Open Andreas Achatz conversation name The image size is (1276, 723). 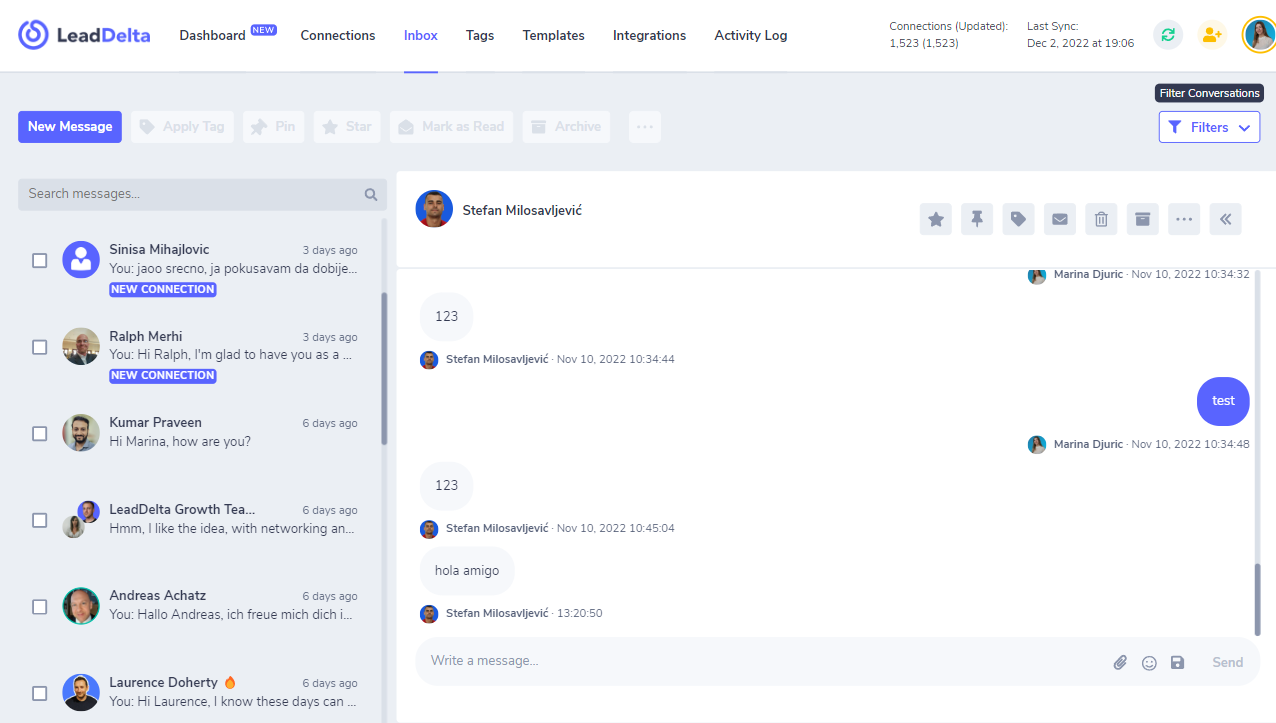pos(157,595)
